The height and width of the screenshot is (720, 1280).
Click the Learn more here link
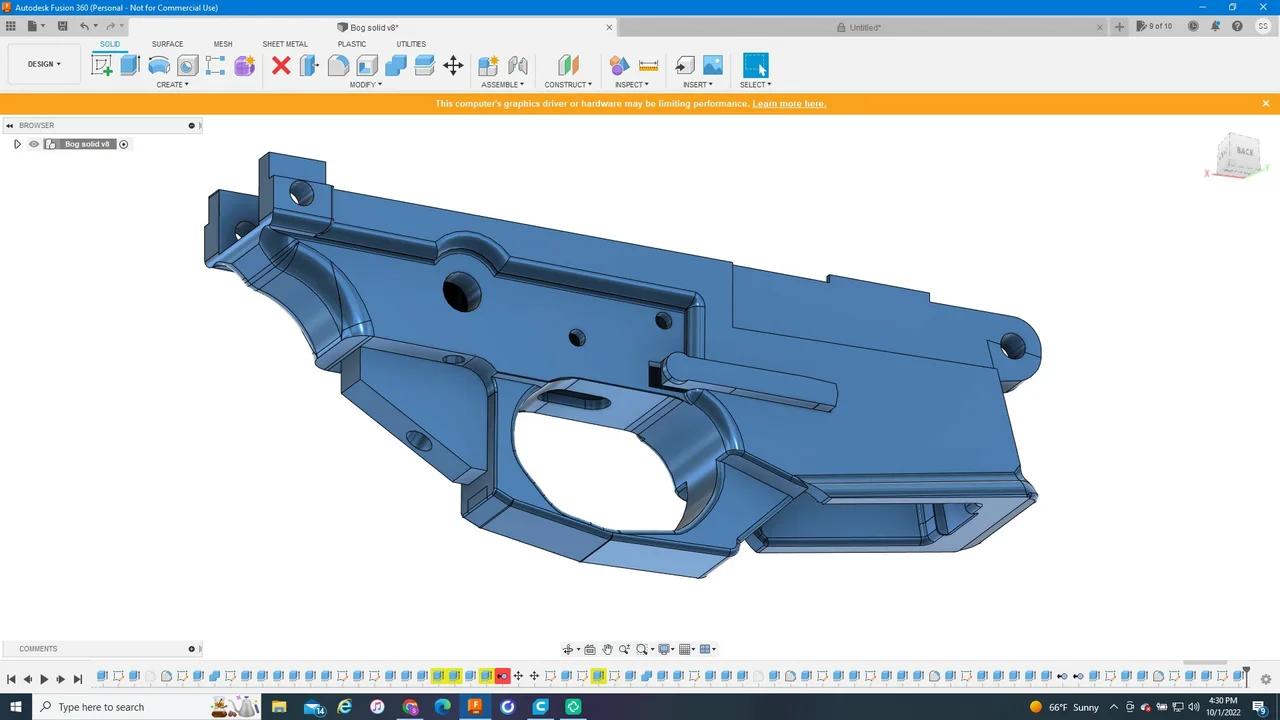788,103
